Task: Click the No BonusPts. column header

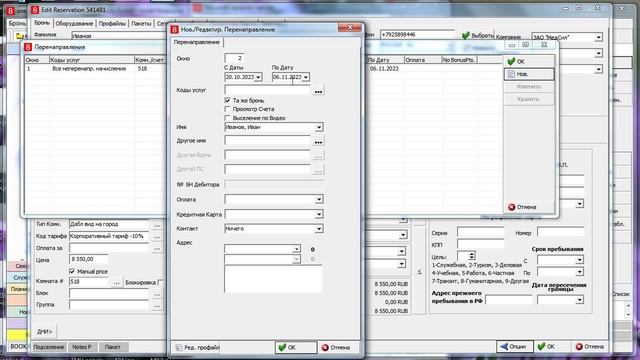Action: pyautogui.click(x=459, y=60)
